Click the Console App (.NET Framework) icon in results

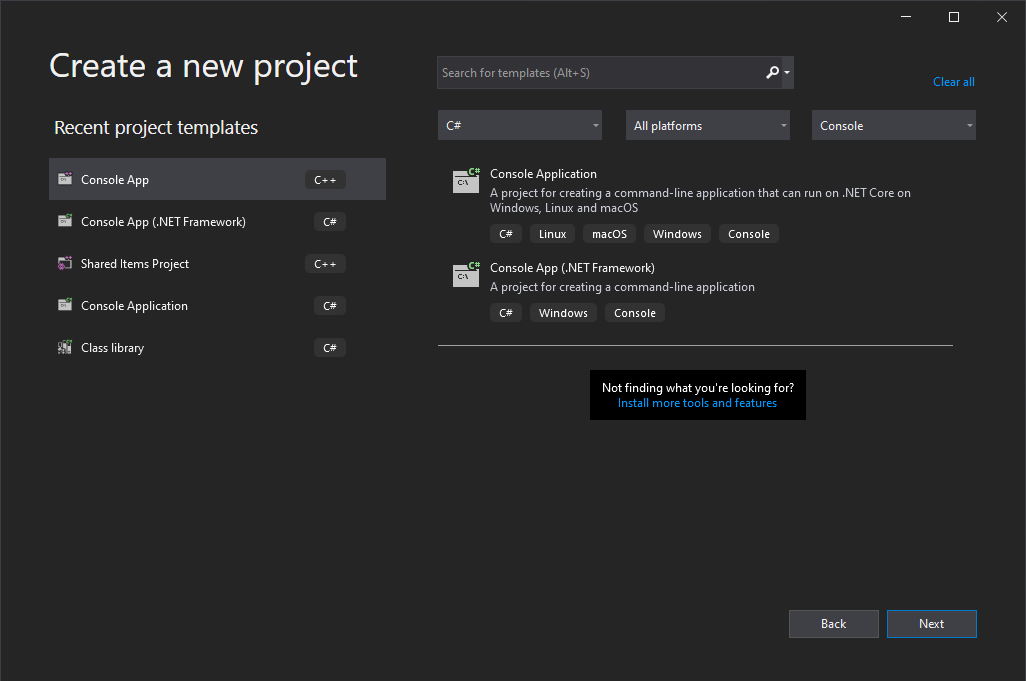point(466,275)
